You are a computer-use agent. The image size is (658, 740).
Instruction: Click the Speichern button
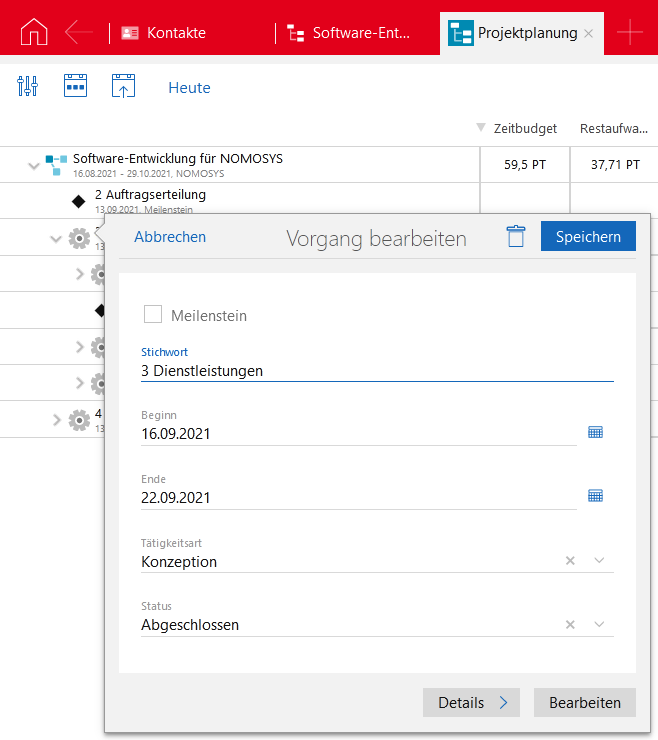coord(588,237)
